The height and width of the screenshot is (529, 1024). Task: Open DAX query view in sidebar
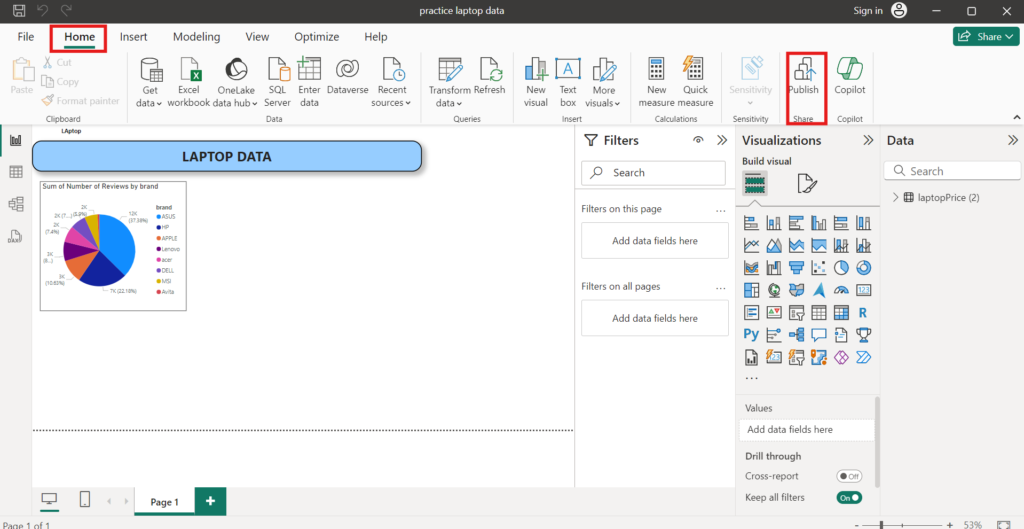click(16, 236)
